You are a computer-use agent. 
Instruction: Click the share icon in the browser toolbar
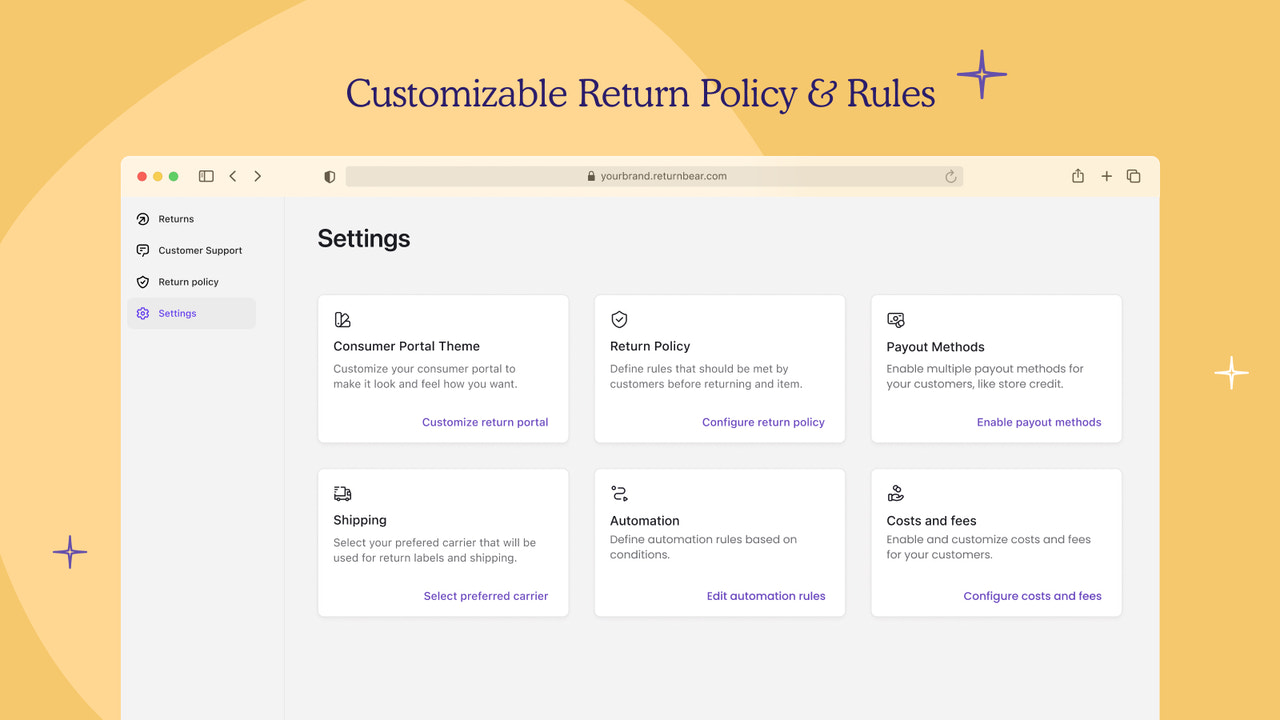1078,175
